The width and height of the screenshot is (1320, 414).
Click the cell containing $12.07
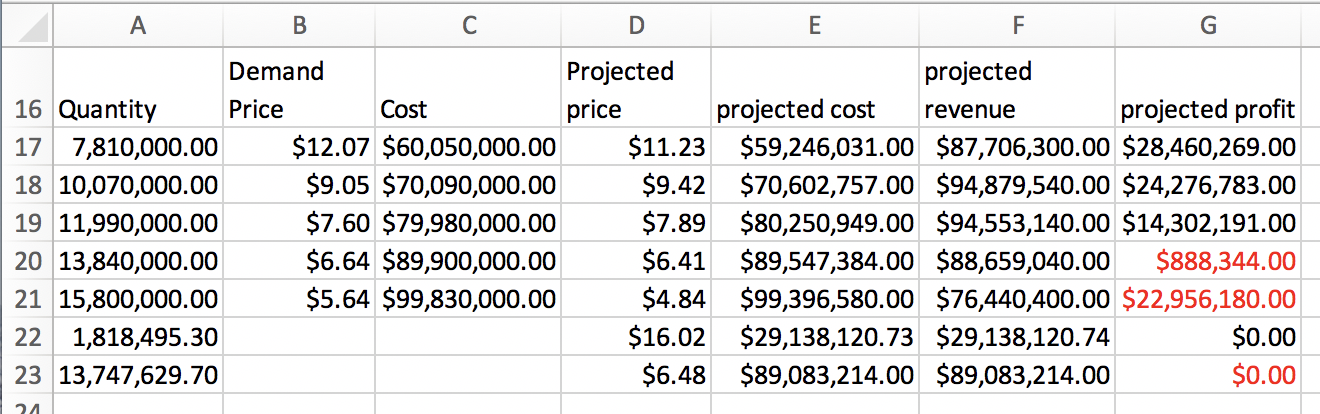pyautogui.click(x=298, y=148)
